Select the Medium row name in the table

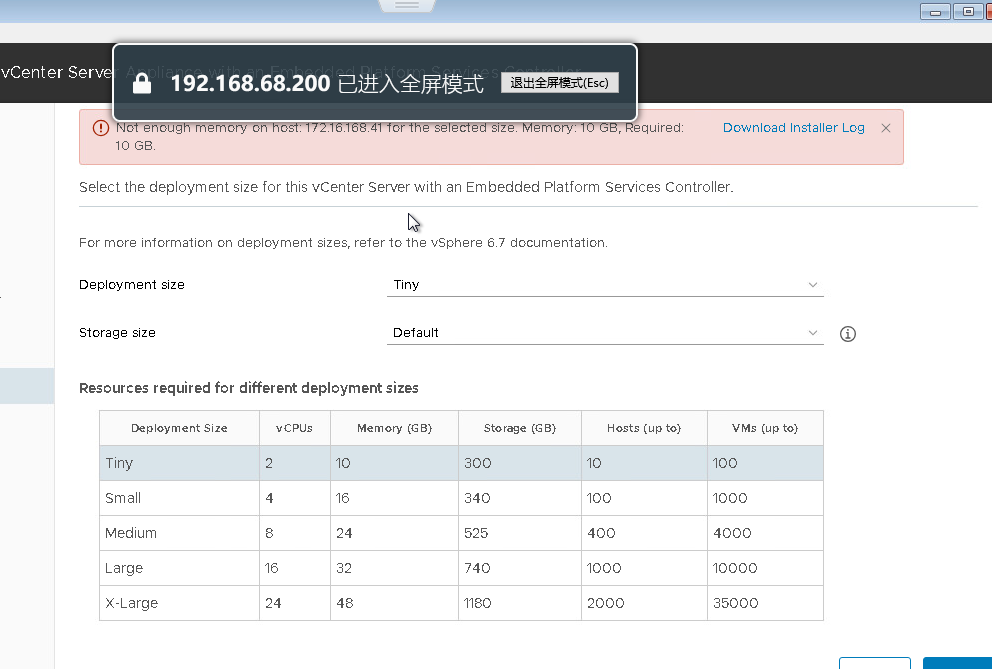tap(131, 533)
